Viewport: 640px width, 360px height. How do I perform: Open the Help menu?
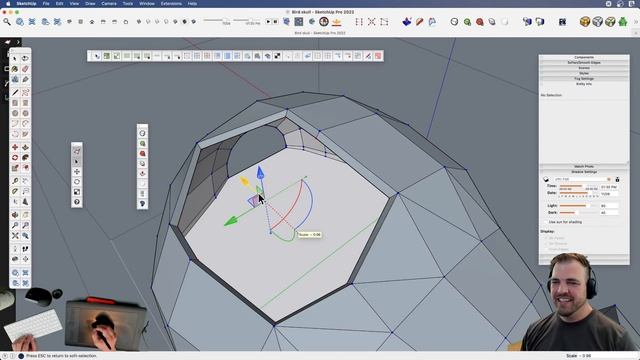(192, 3)
